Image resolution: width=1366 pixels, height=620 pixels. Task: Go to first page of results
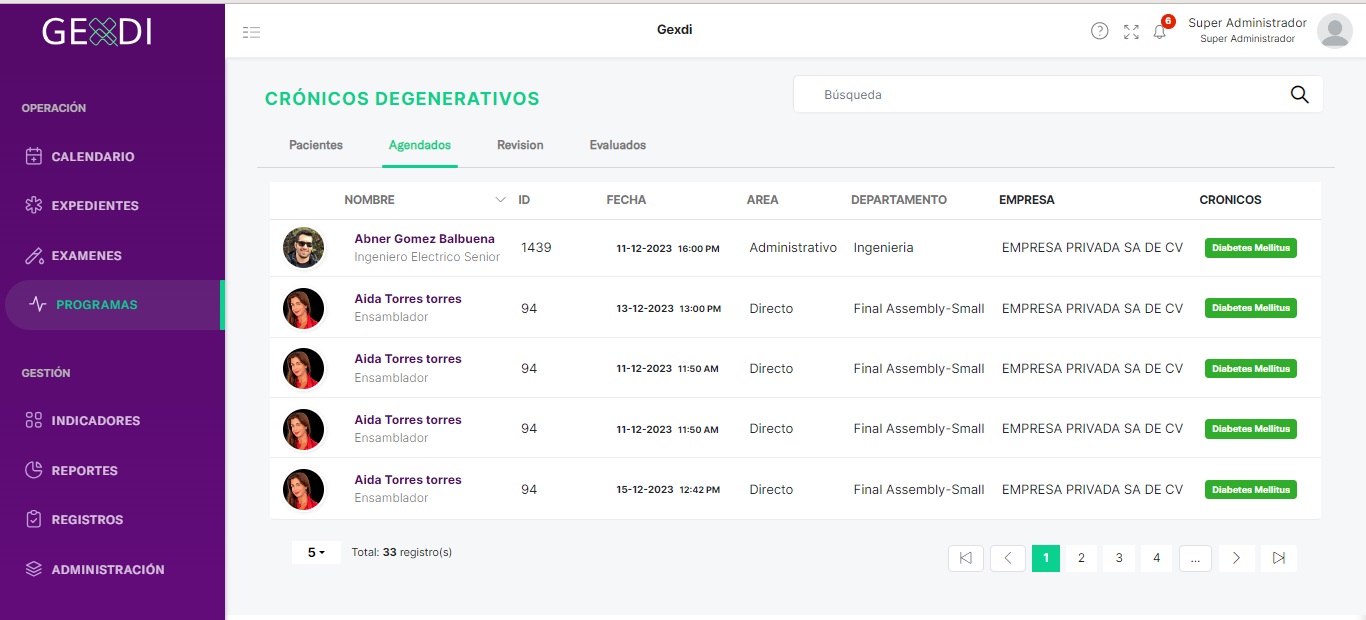click(965, 558)
